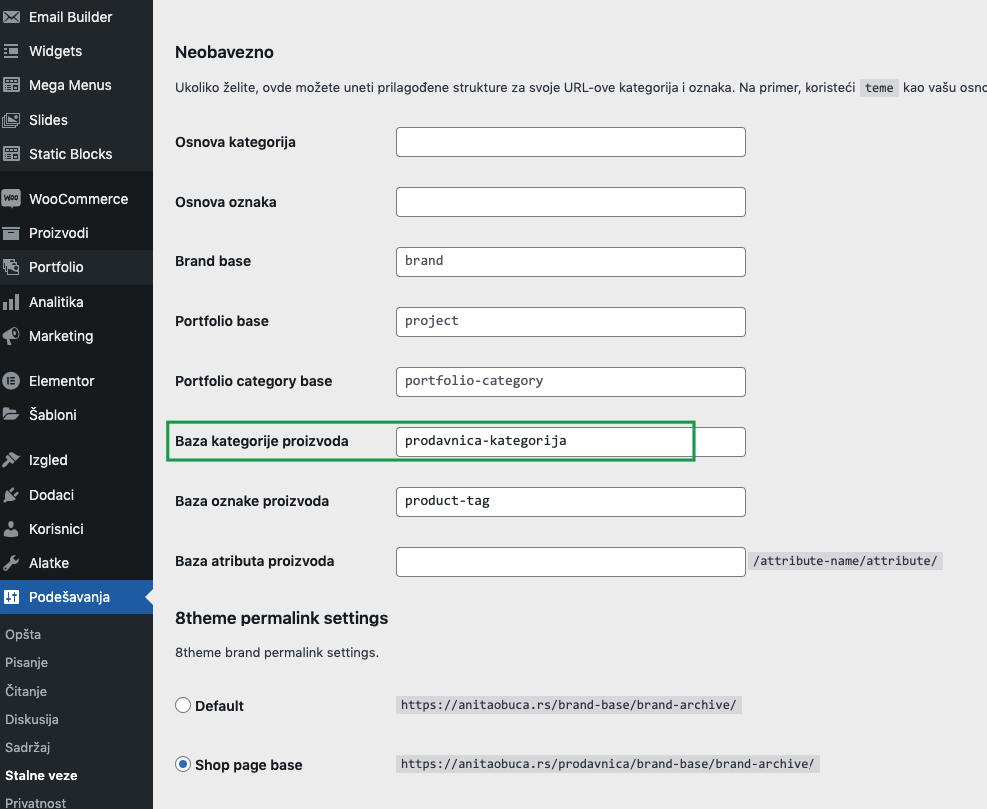This screenshot has width=987, height=809.
Task: Click into the Portfolio base field
Action: point(571,322)
